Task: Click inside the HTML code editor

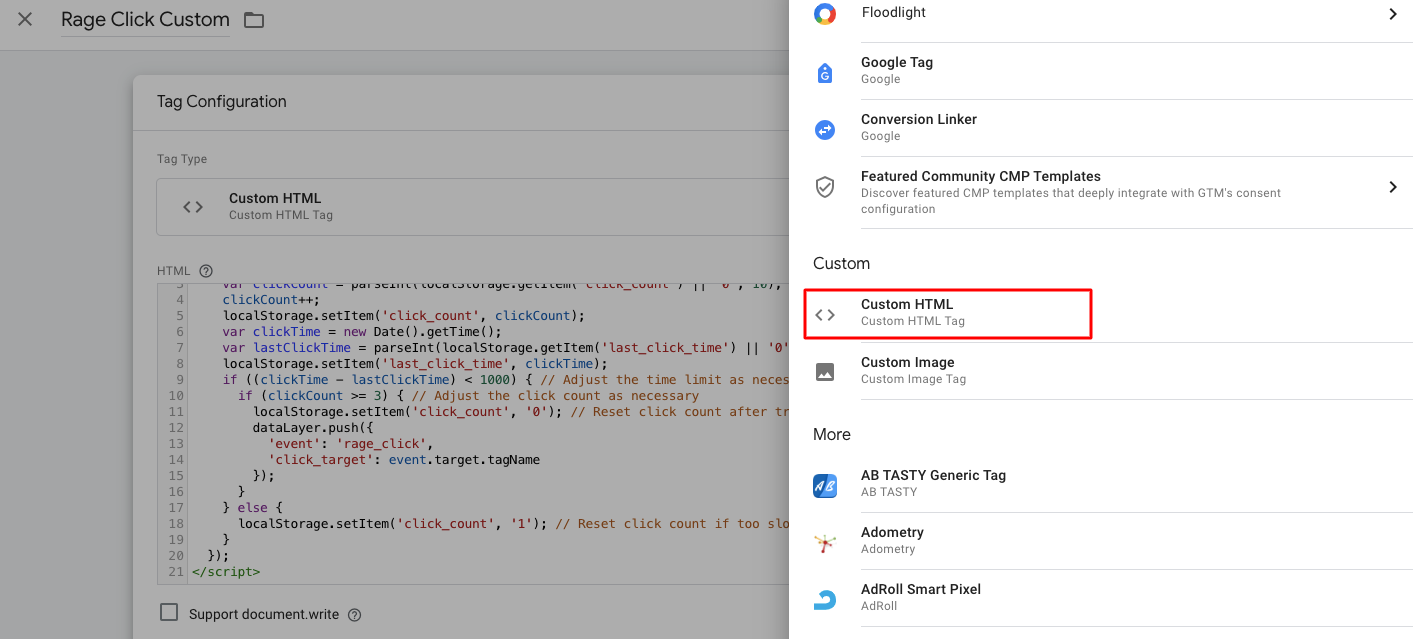Action: click(x=473, y=434)
